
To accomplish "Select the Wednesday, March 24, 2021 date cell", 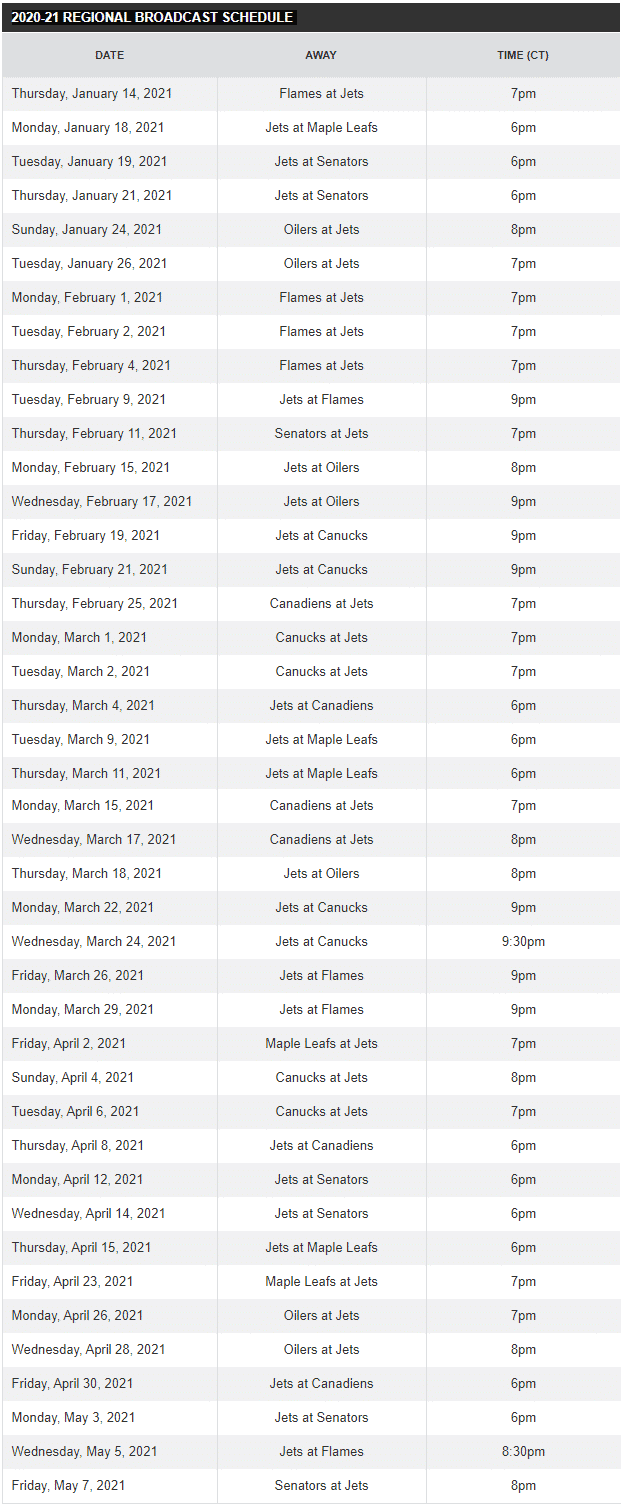I will click(94, 941).
